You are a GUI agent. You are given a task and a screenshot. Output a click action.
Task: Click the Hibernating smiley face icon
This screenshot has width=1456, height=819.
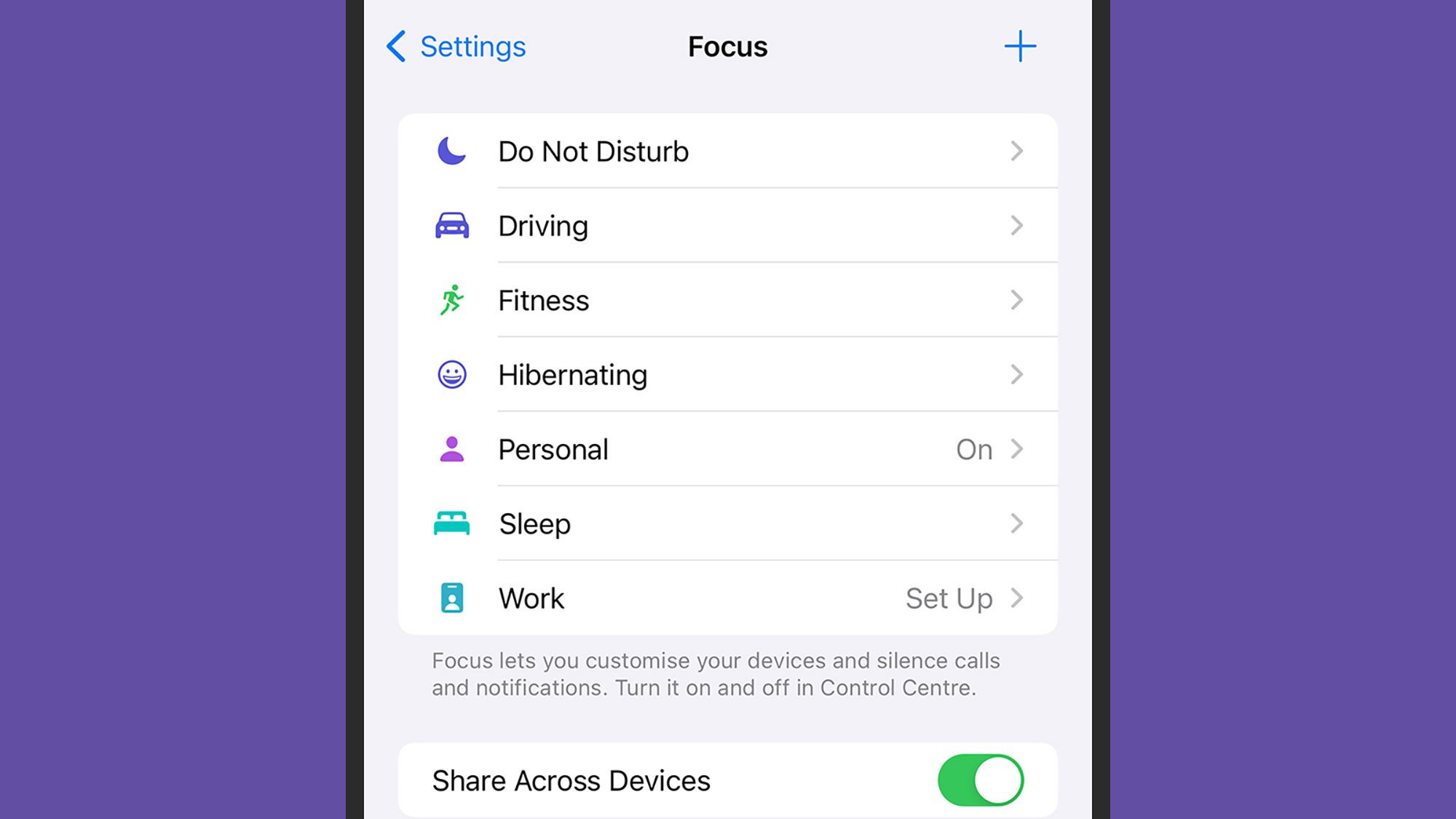pos(452,374)
